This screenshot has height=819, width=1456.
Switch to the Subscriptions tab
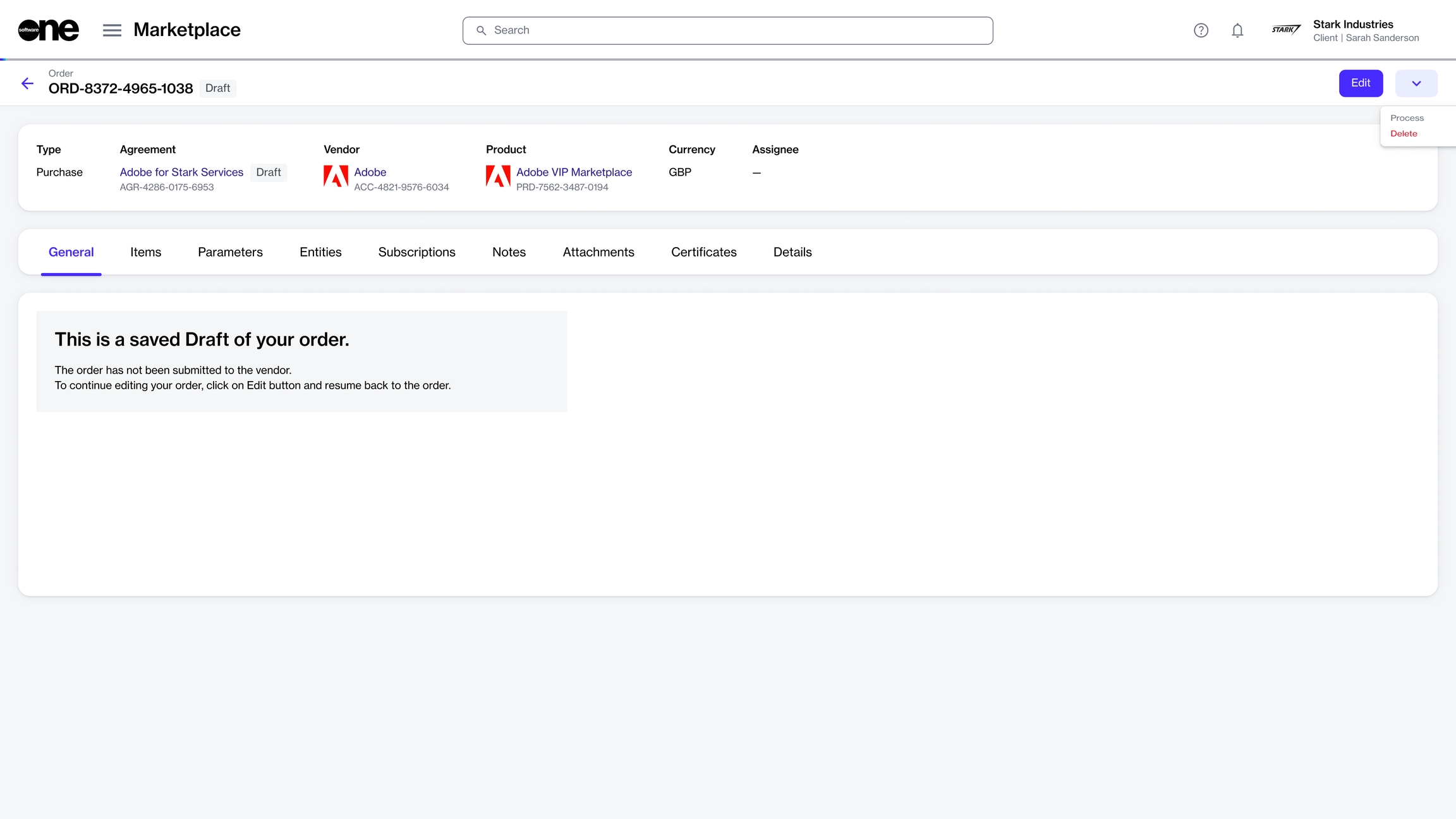pos(416,252)
